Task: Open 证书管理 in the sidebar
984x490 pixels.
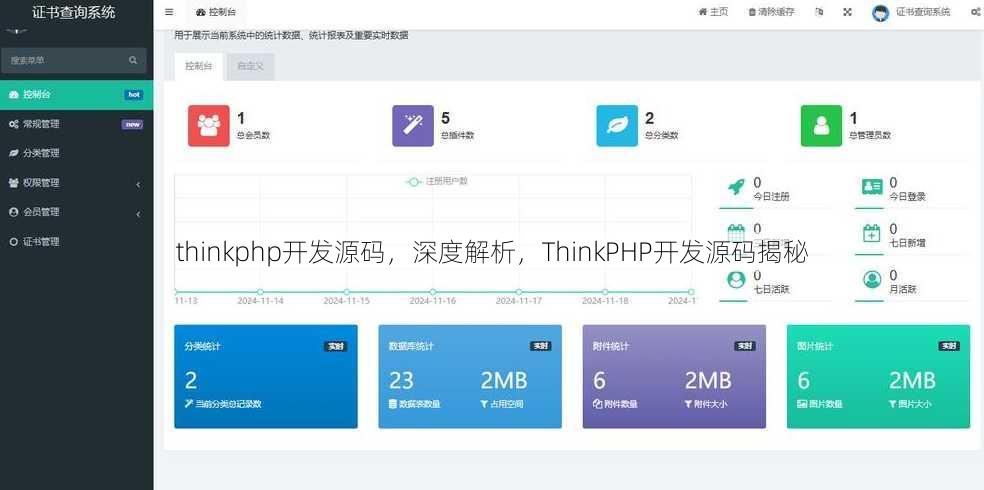Action: tap(77, 242)
